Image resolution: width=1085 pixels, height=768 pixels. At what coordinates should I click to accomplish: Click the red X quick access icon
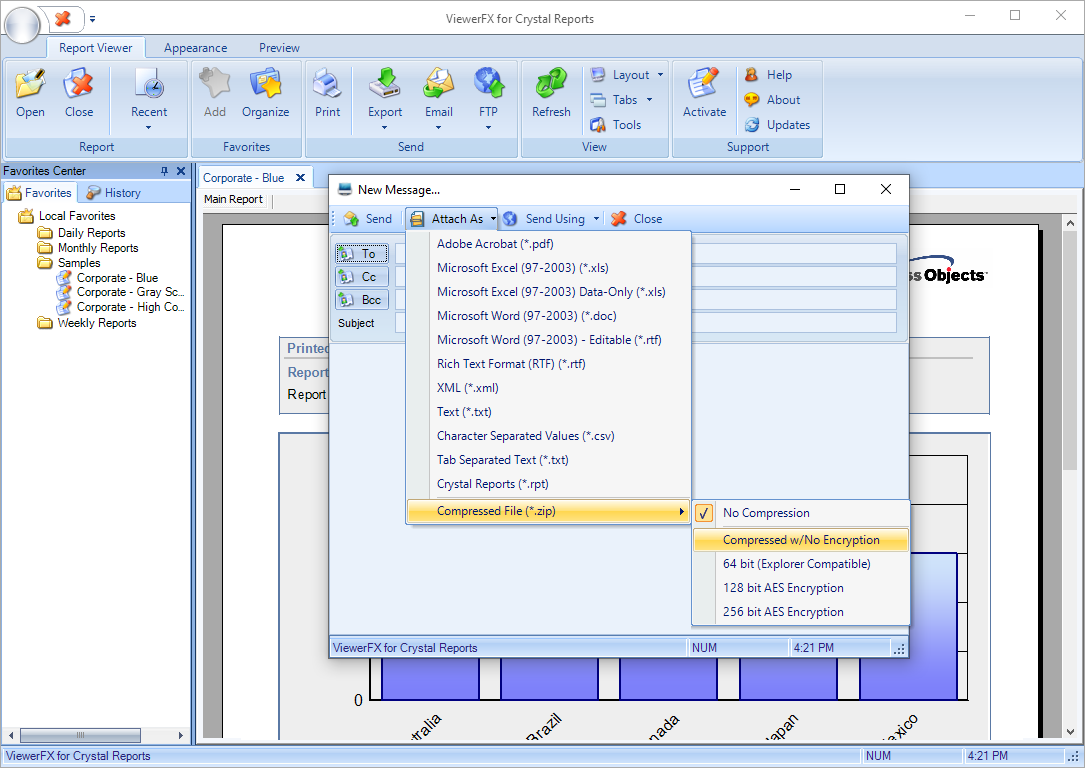point(63,18)
